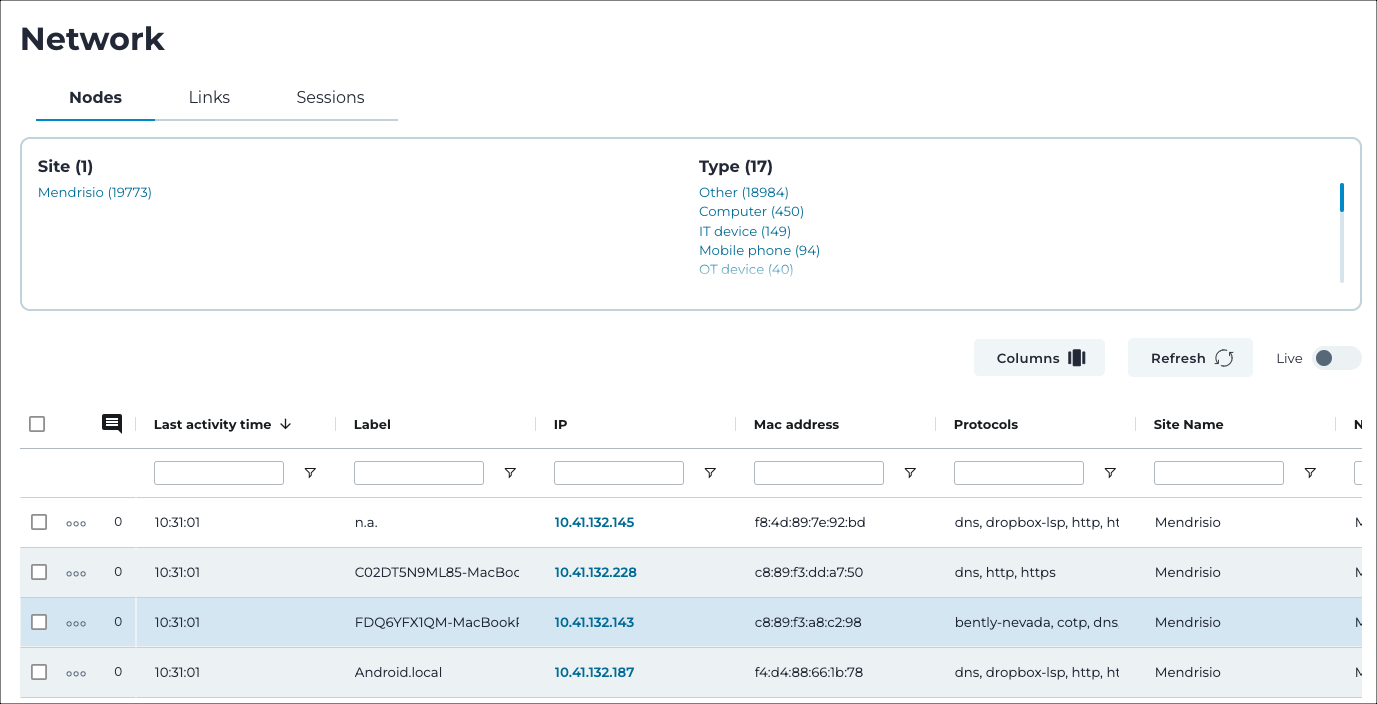The height and width of the screenshot is (704, 1377).
Task: Open IP link 10.41.132.228
Action: tap(595, 572)
